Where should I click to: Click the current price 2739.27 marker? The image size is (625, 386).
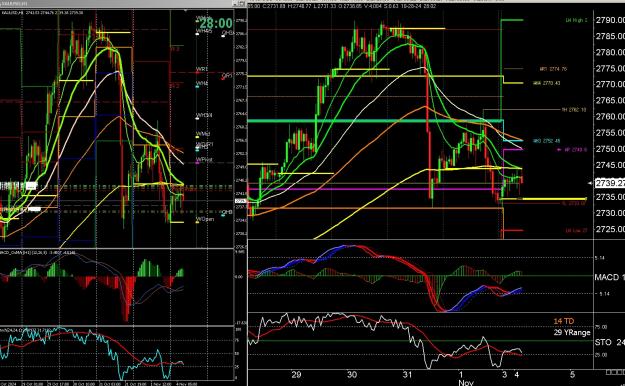click(609, 183)
